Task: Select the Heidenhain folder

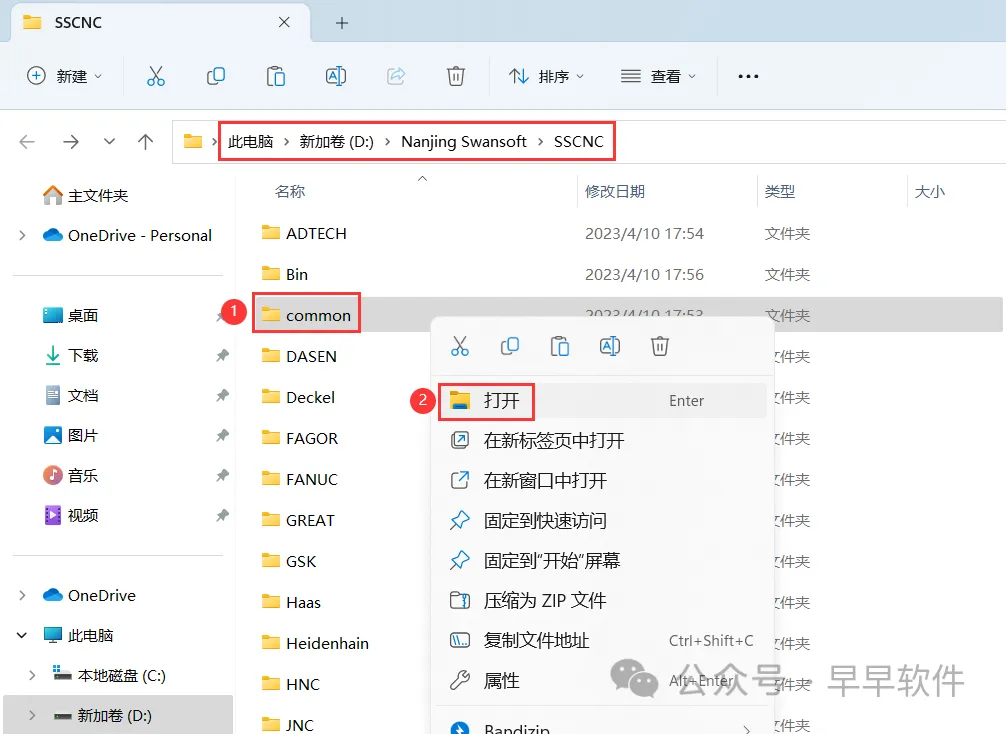Action: (x=315, y=643)
